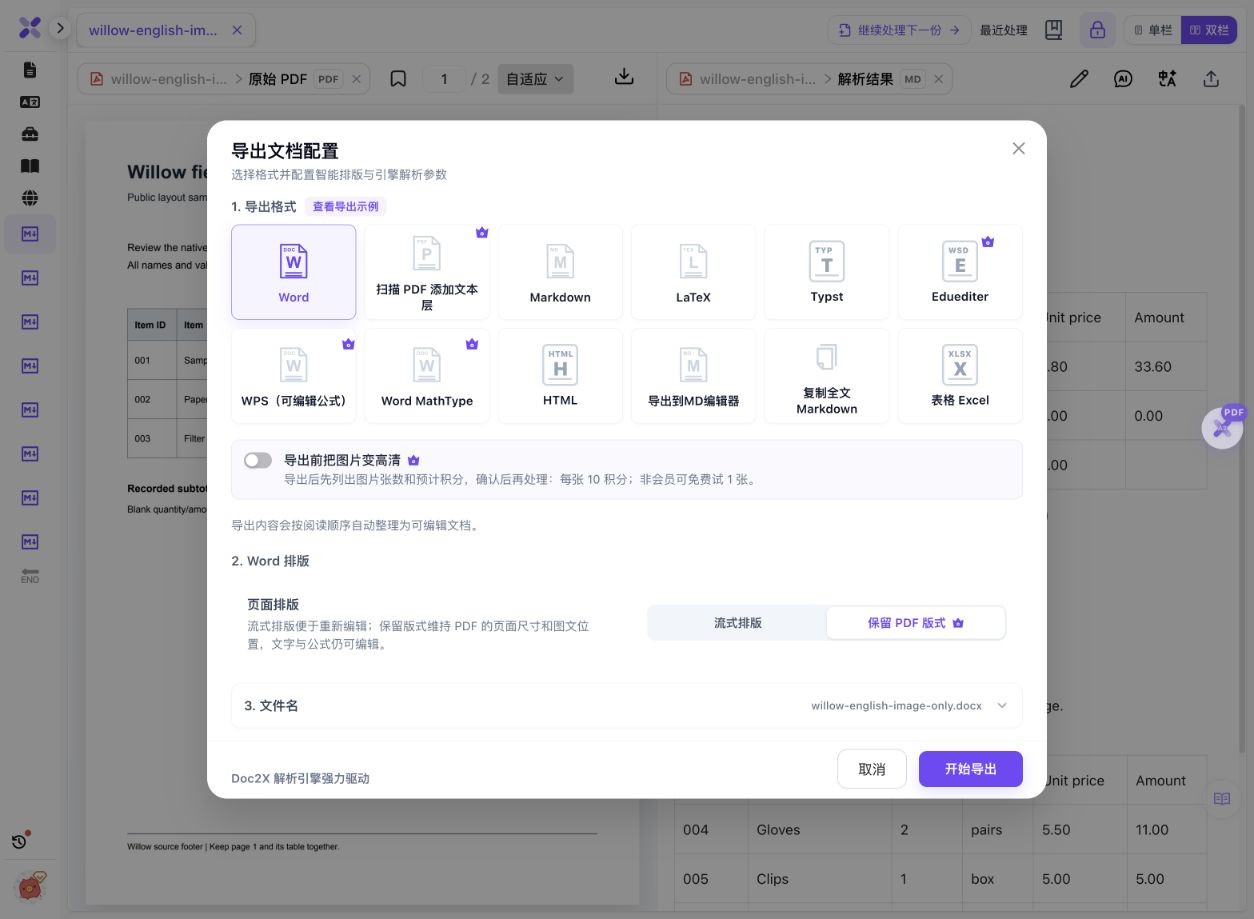Toggle image upscaling before export

click(x=258, y=460)
